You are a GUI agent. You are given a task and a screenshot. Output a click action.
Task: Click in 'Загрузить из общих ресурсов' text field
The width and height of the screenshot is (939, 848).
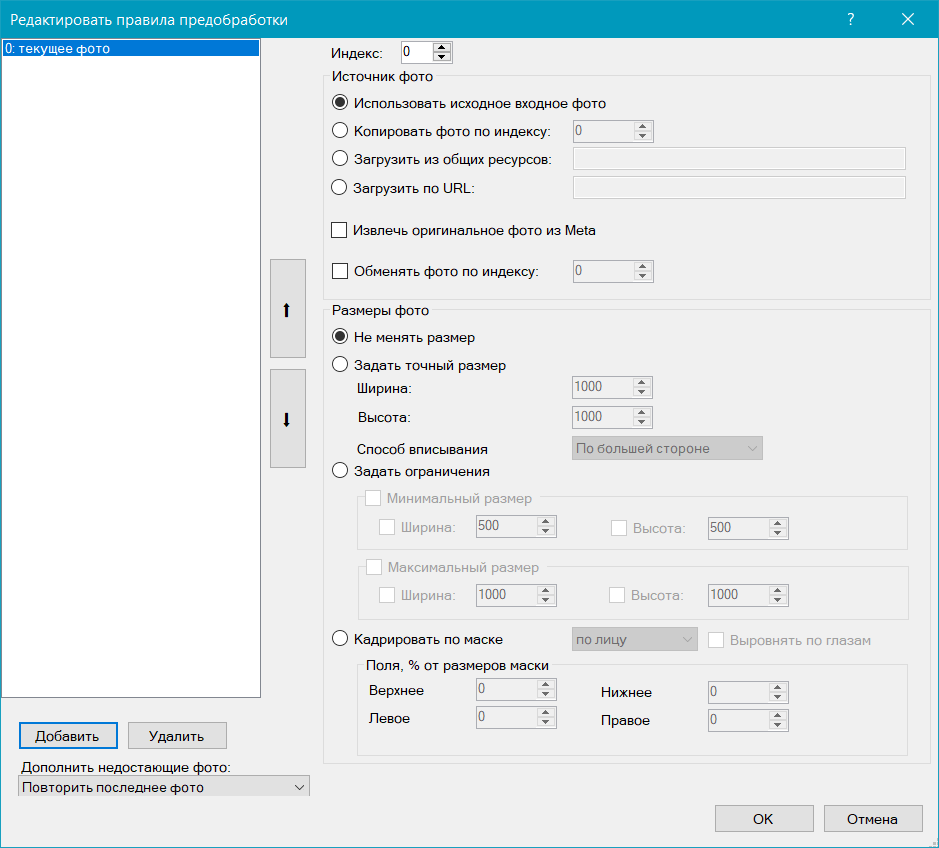coord(738,159)
